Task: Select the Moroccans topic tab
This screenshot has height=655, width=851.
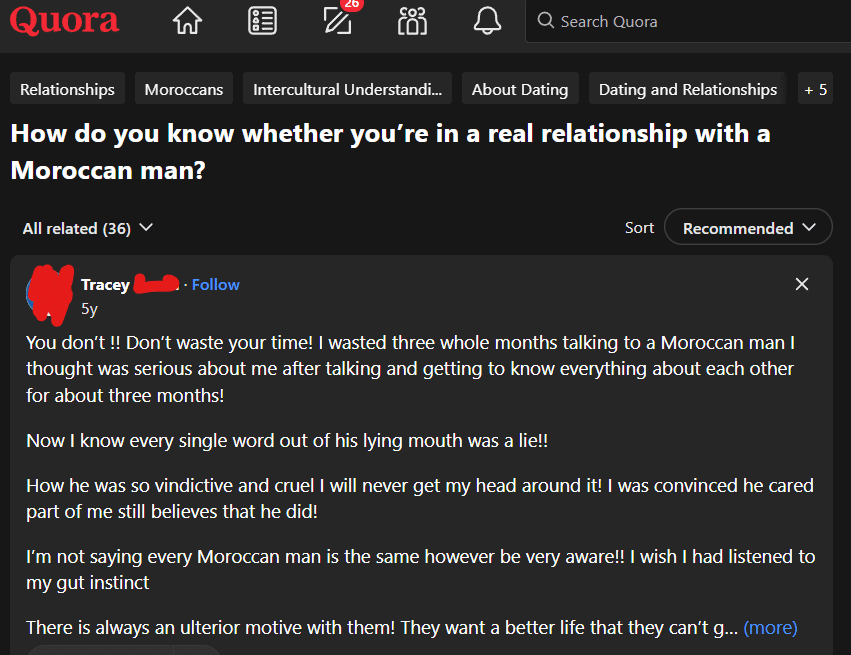Action: pos(183,88)
